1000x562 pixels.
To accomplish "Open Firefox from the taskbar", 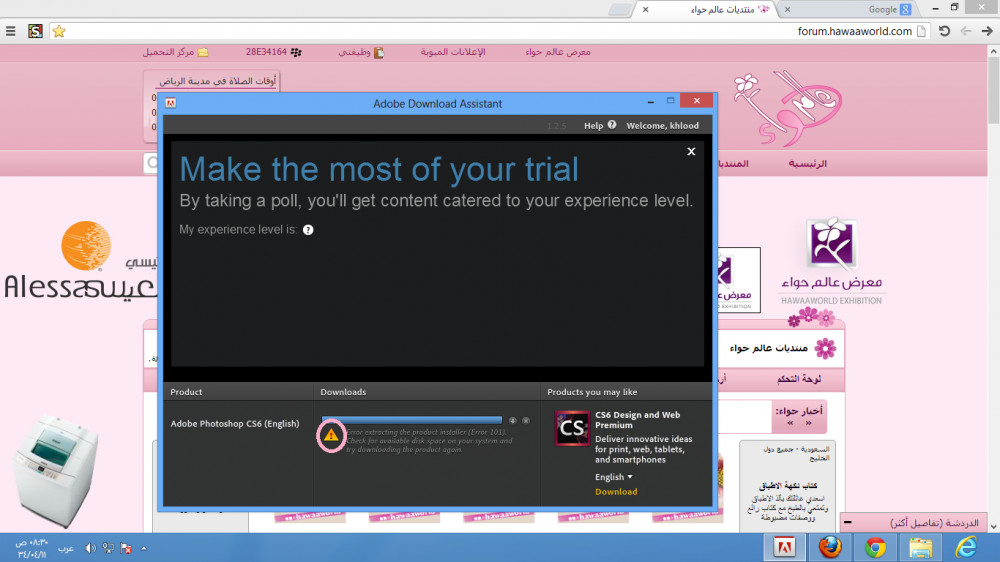I will pos(829,547).
